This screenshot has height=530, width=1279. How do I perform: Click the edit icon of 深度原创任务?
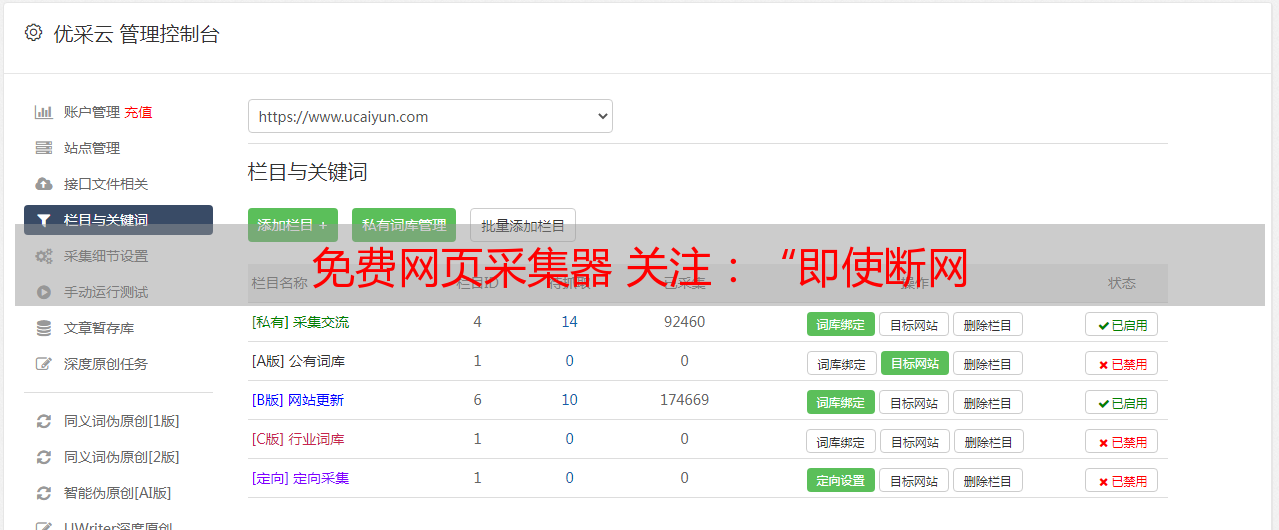43,364
